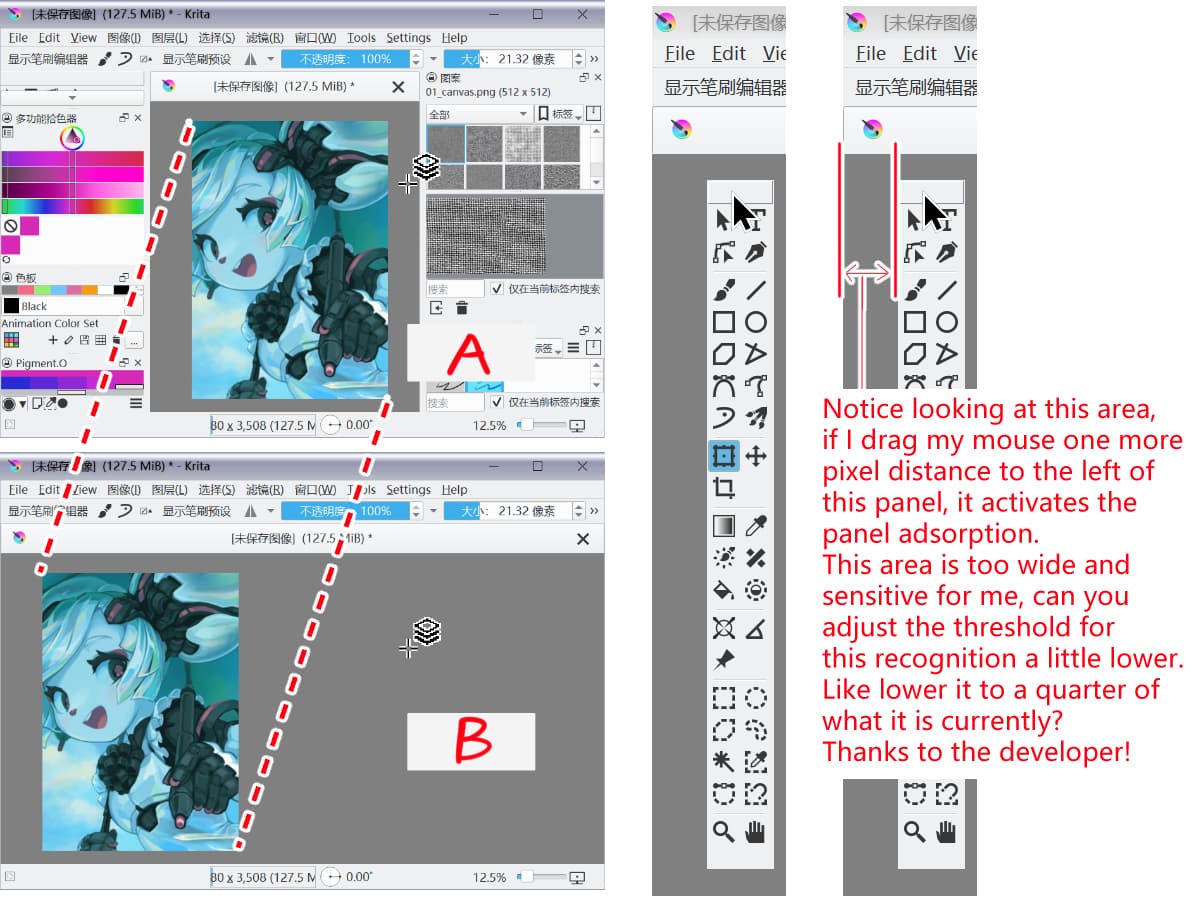Screen dimensions: 1190x898
Task: Select the Zoom tool in the middle toolbox
Action: point(723,832)
